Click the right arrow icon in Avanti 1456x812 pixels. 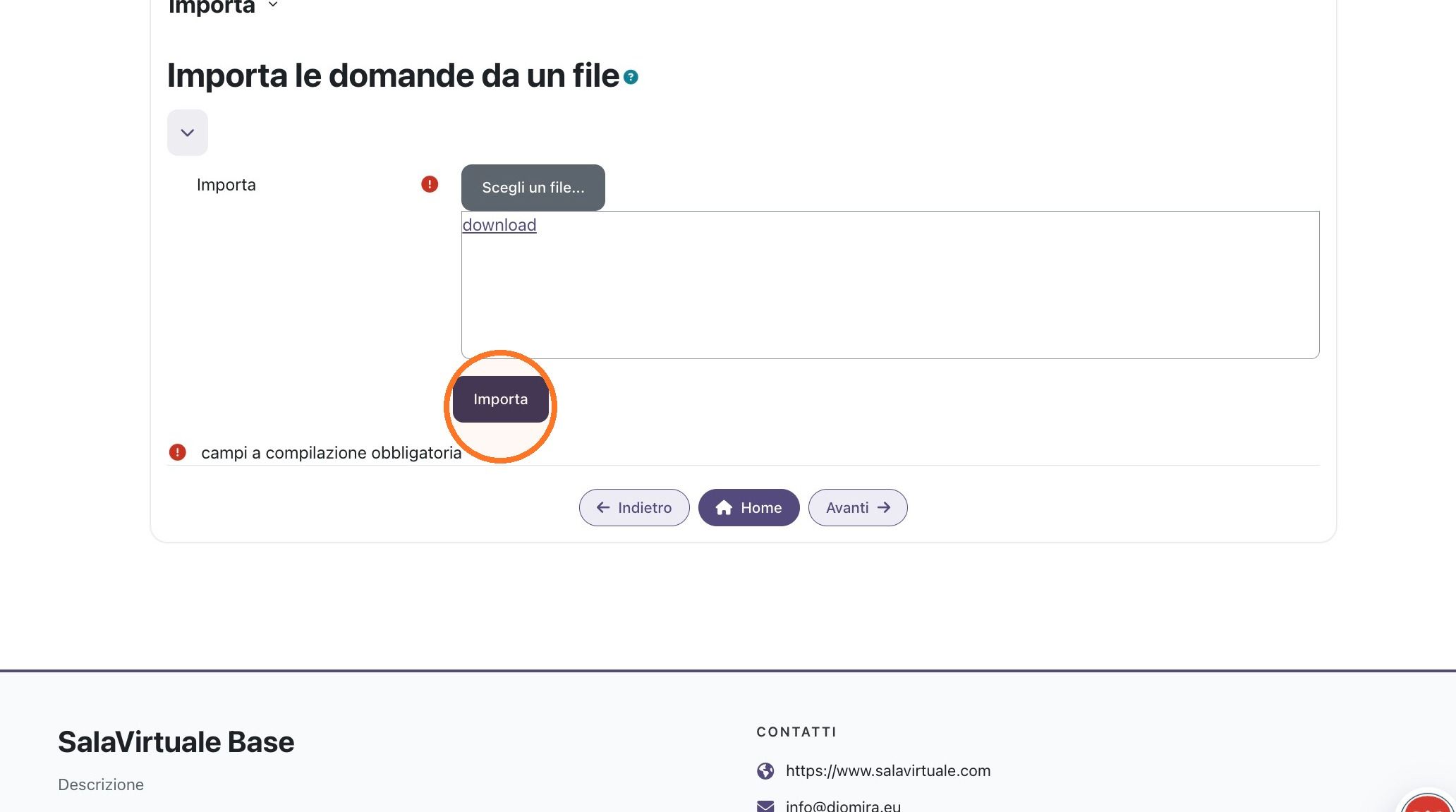pyautogui.click(x=884, y=507)
